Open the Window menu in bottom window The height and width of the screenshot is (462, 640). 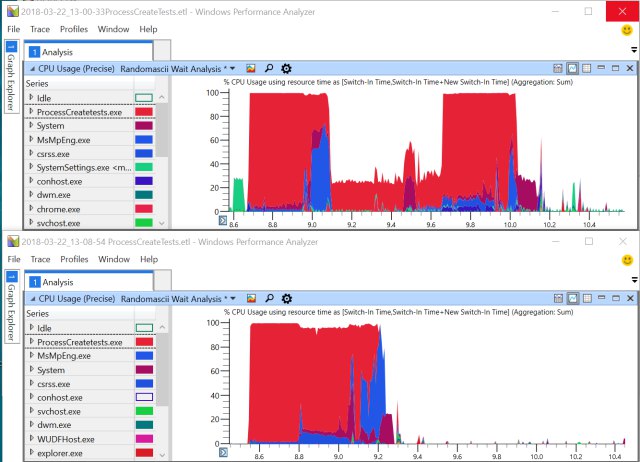point(114,259)
